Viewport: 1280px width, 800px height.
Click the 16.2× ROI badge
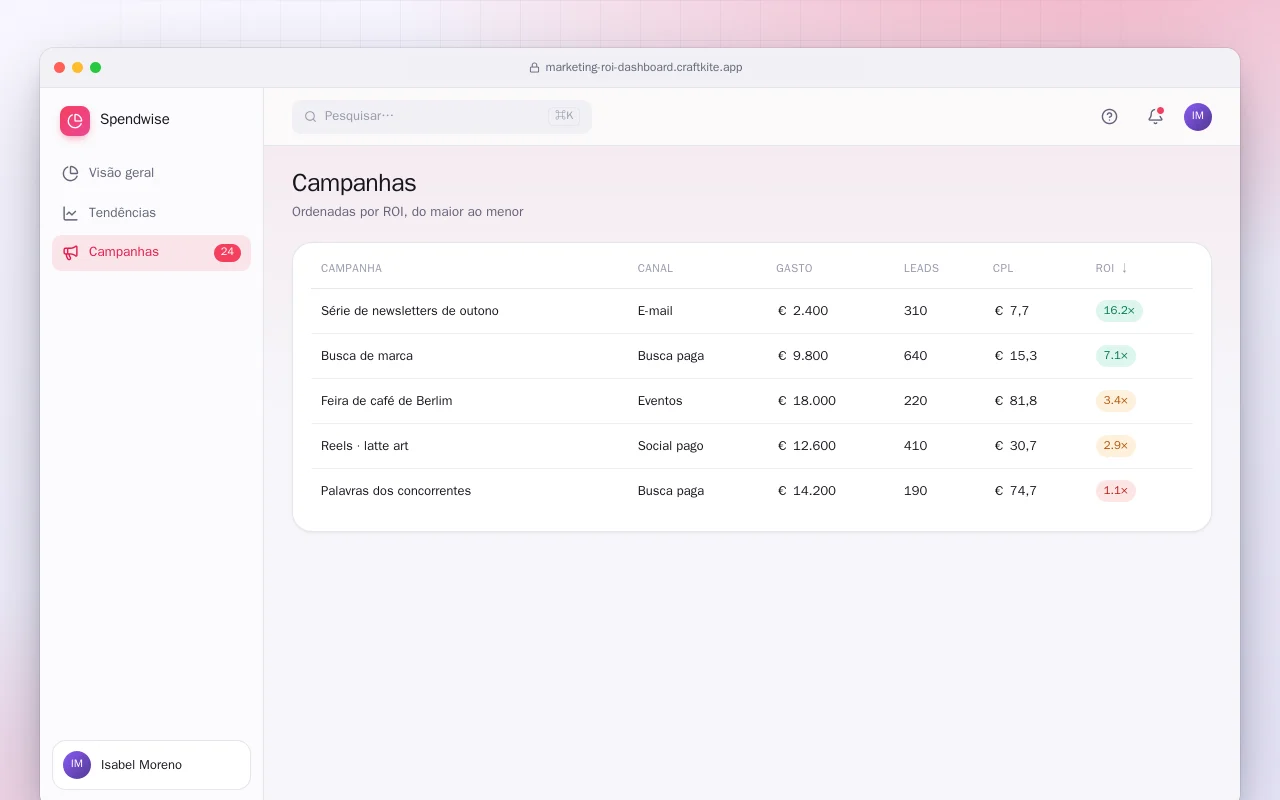[1119, 311]
